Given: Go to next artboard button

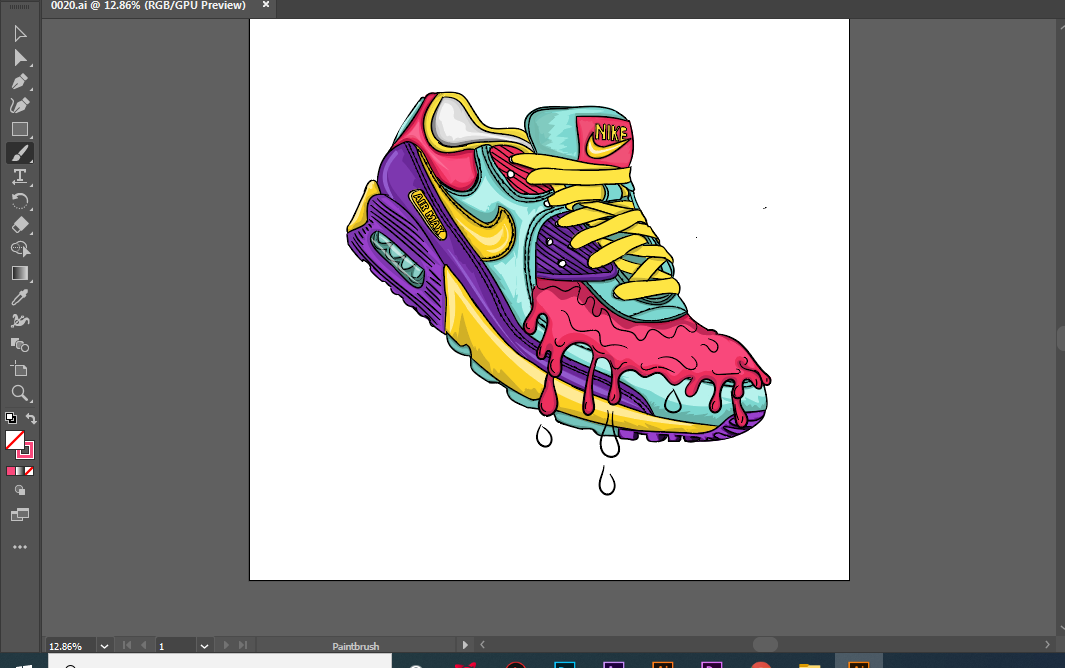Looking at the screenshot, I should [226, 646].
